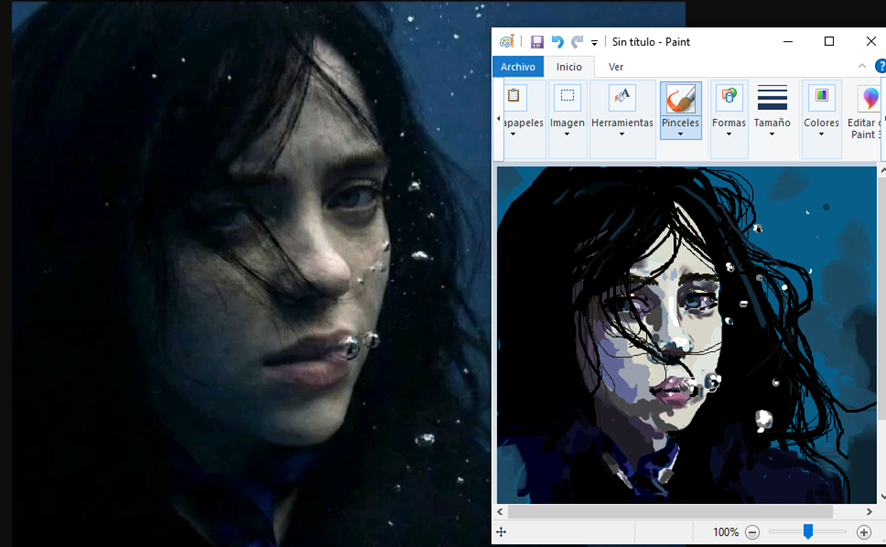Viewport: 886px width, 547px height.
Task: Click the 100% zoom level text
Action: (726, 532)
